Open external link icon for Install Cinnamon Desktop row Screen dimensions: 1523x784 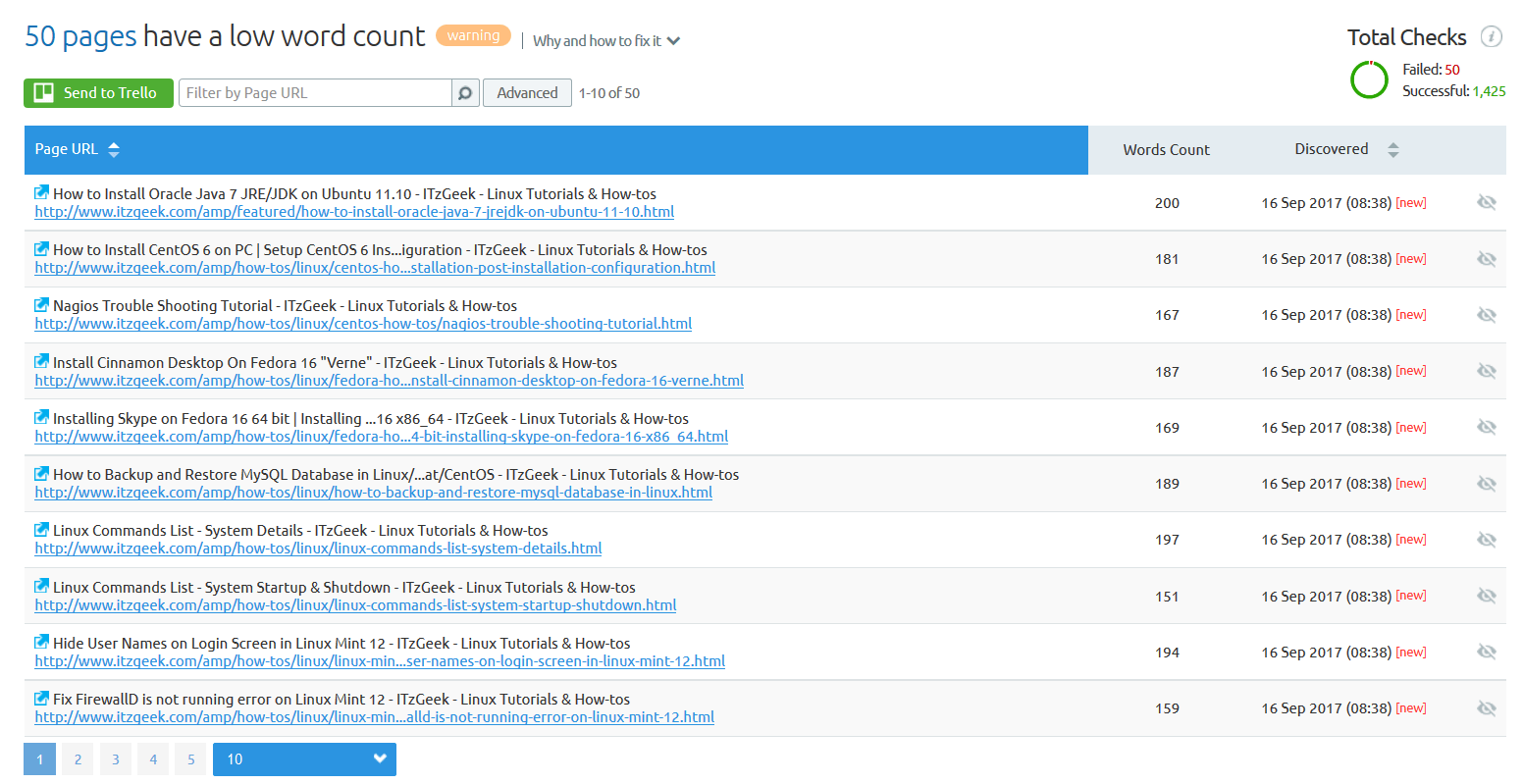pyautogui.click(x=41, y=362)
